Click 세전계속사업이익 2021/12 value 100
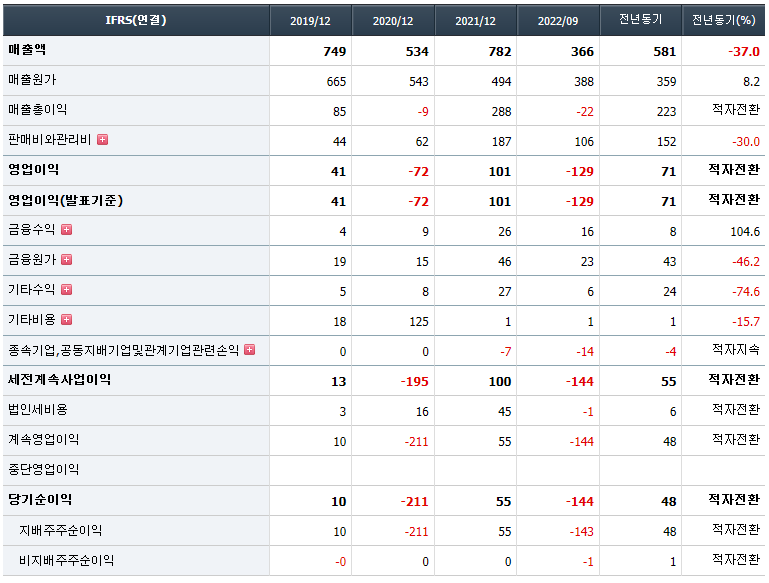 pos(500,381)
